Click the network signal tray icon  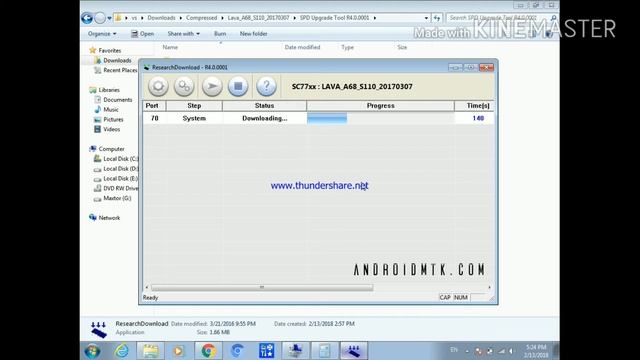(x=502, y=351)
